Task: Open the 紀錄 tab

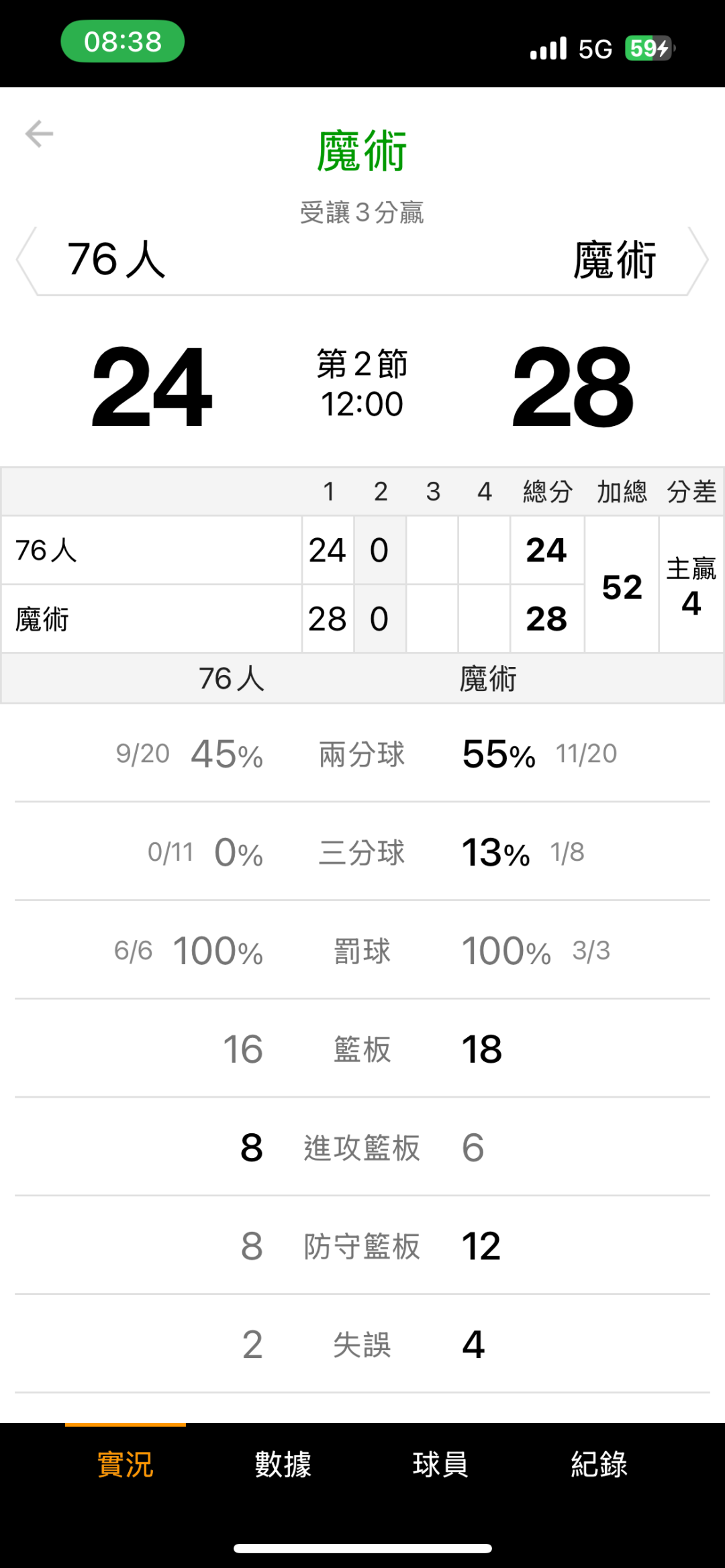Action: point(599,1464)
